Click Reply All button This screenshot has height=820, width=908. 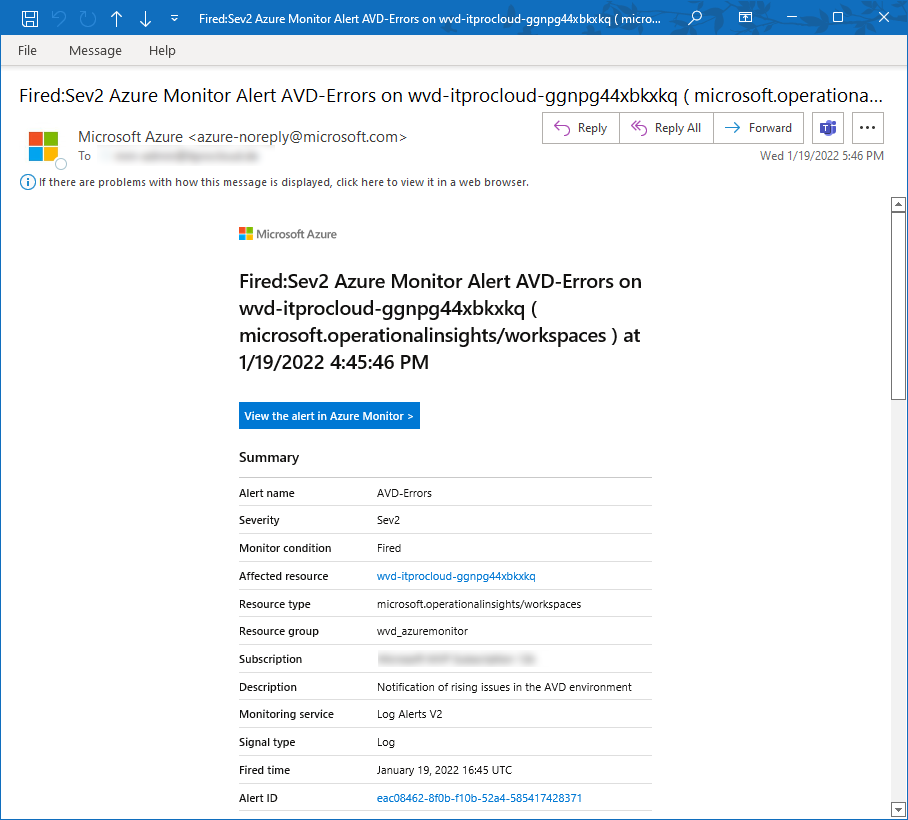coord(667,127)
